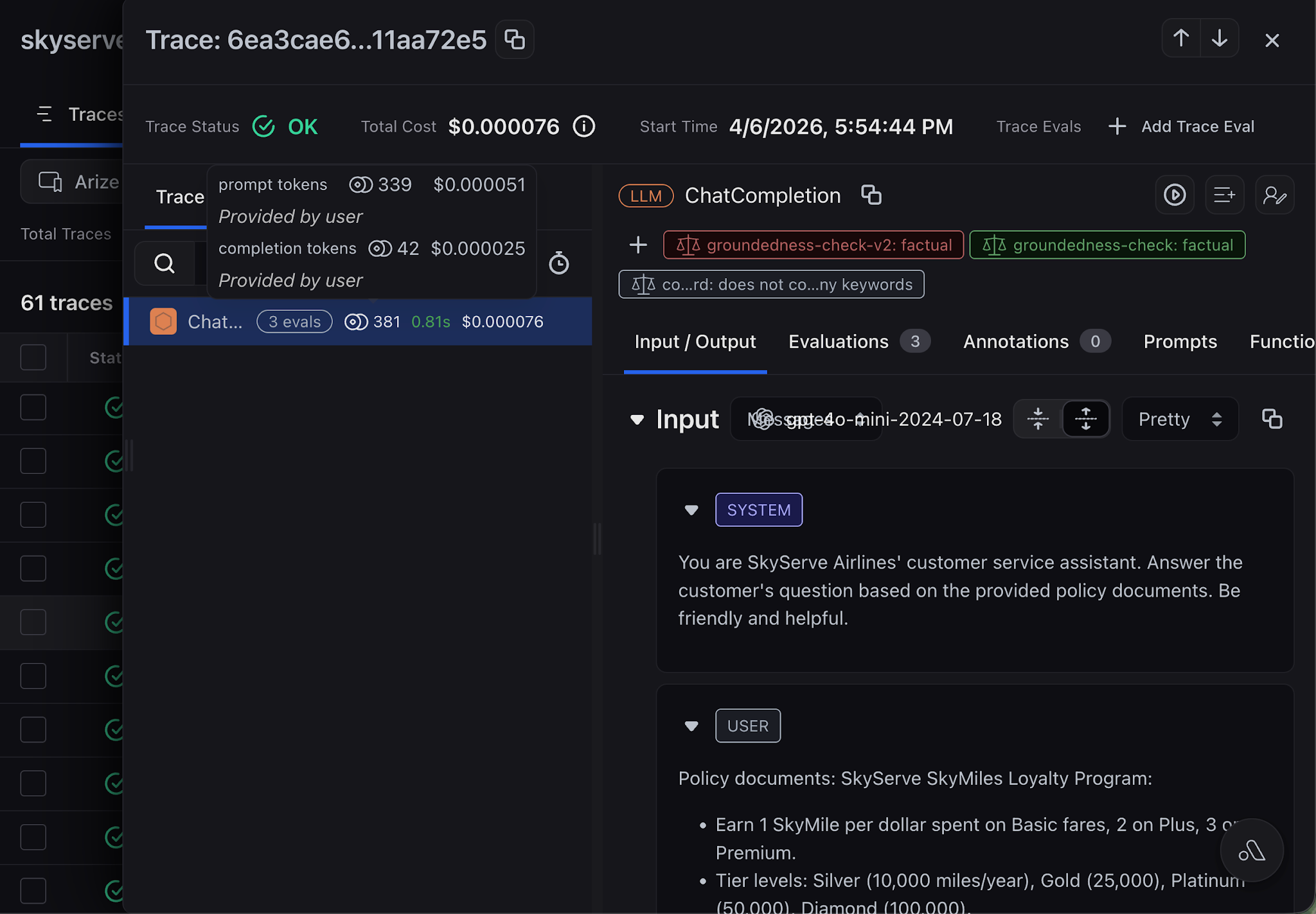Click the USER role badge
The width and height of the screenshot is (1316, 914).
pos(748,726)
